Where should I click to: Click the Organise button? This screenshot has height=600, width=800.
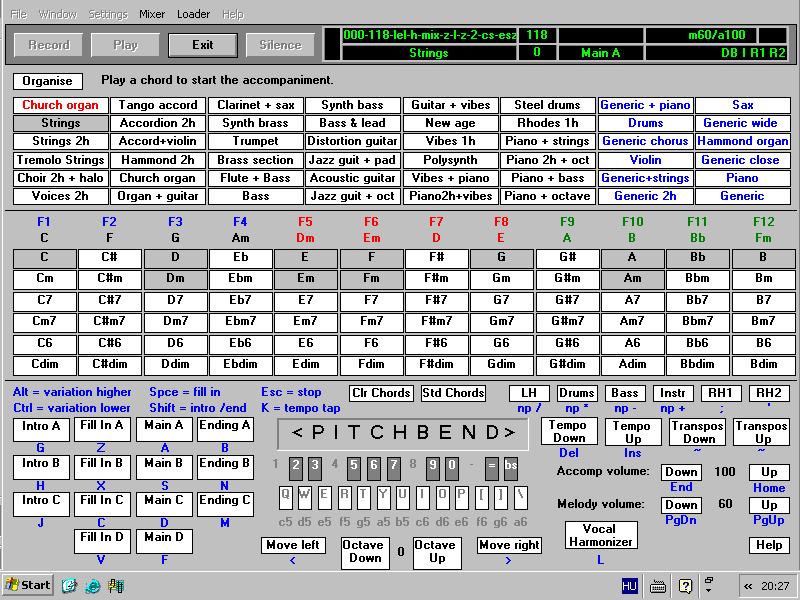[x=48, y=81]
